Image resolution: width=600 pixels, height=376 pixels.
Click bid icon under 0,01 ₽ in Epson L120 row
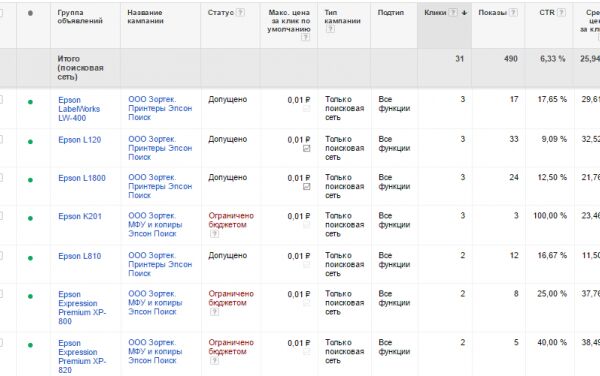pos(307,148)
